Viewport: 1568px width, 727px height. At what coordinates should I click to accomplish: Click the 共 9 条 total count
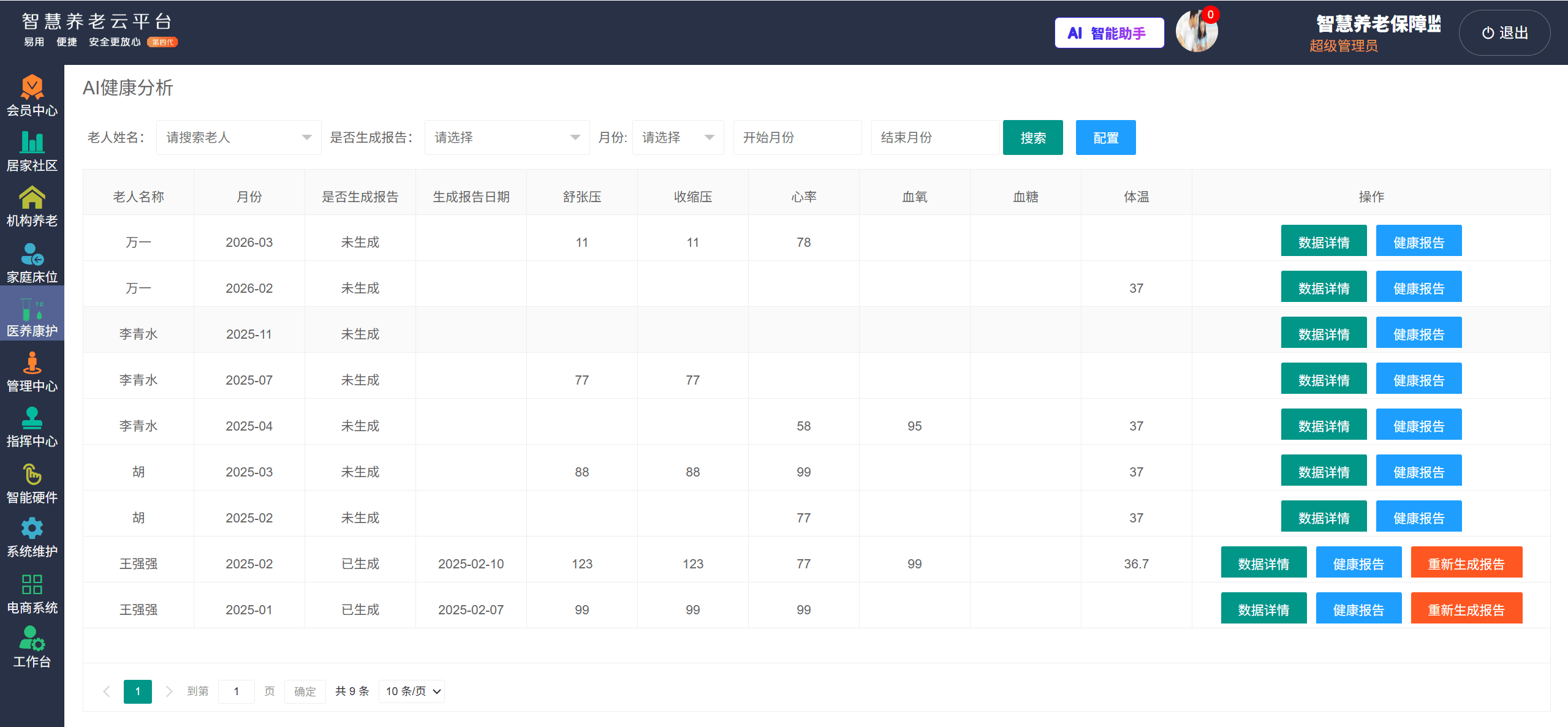click(352, 691)
